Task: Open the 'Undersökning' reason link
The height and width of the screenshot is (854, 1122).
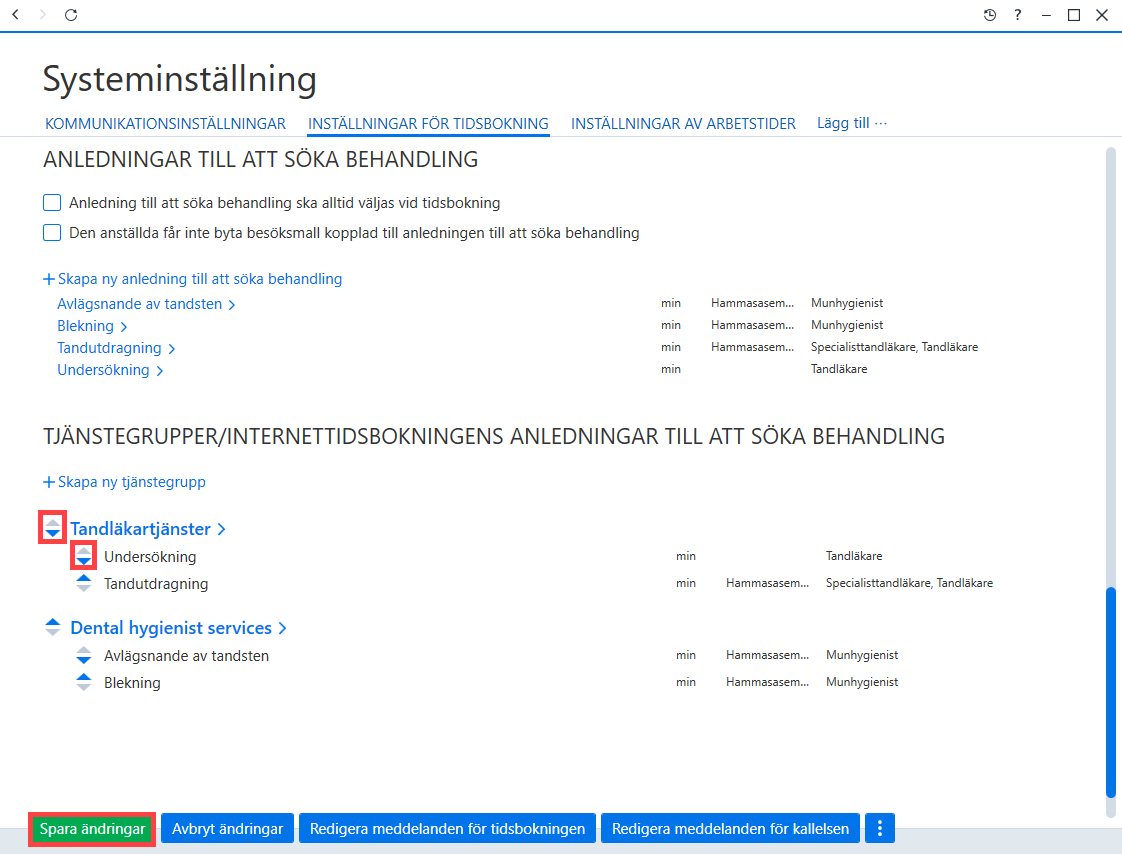Action: coord(103,370)
